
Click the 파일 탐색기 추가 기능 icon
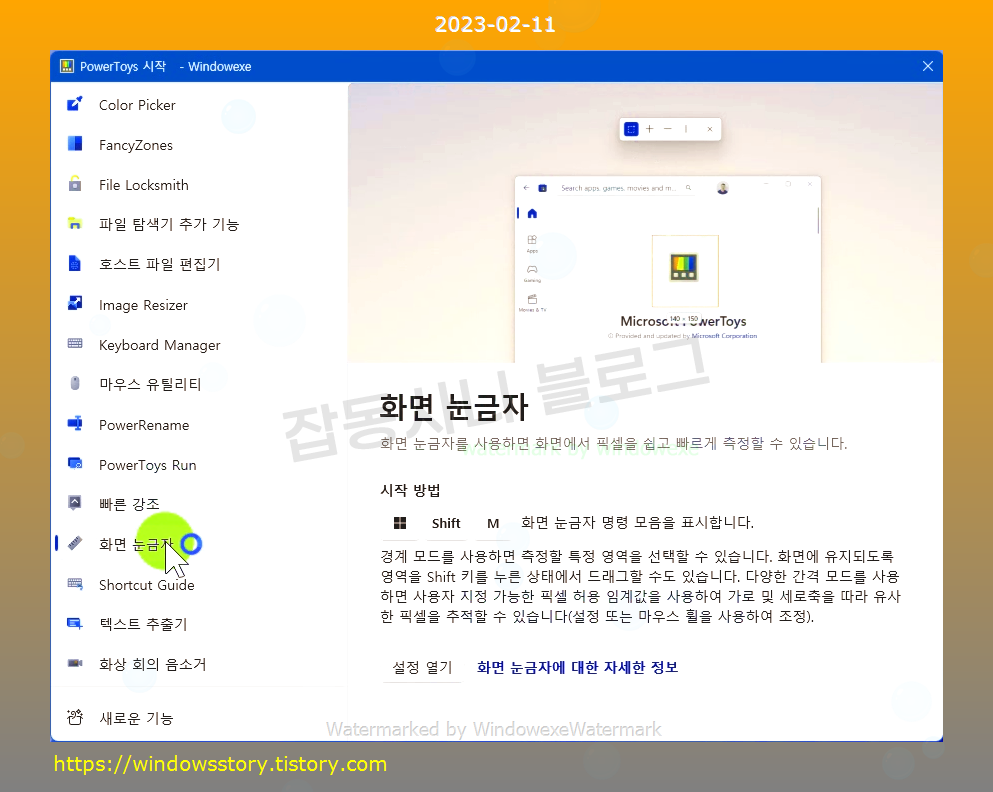pos(75,223)
